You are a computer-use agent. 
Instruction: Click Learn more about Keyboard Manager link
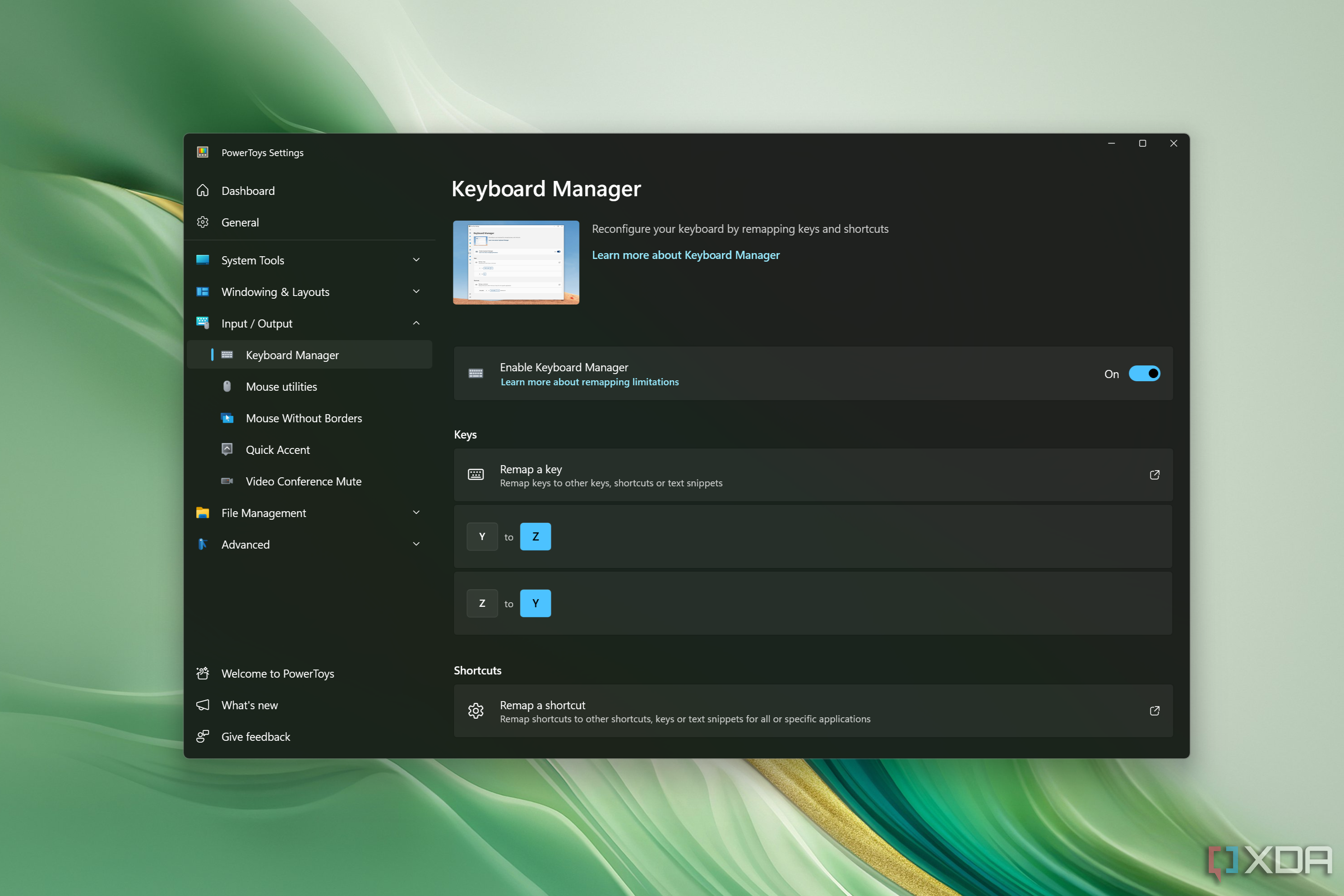click(686, 255)
